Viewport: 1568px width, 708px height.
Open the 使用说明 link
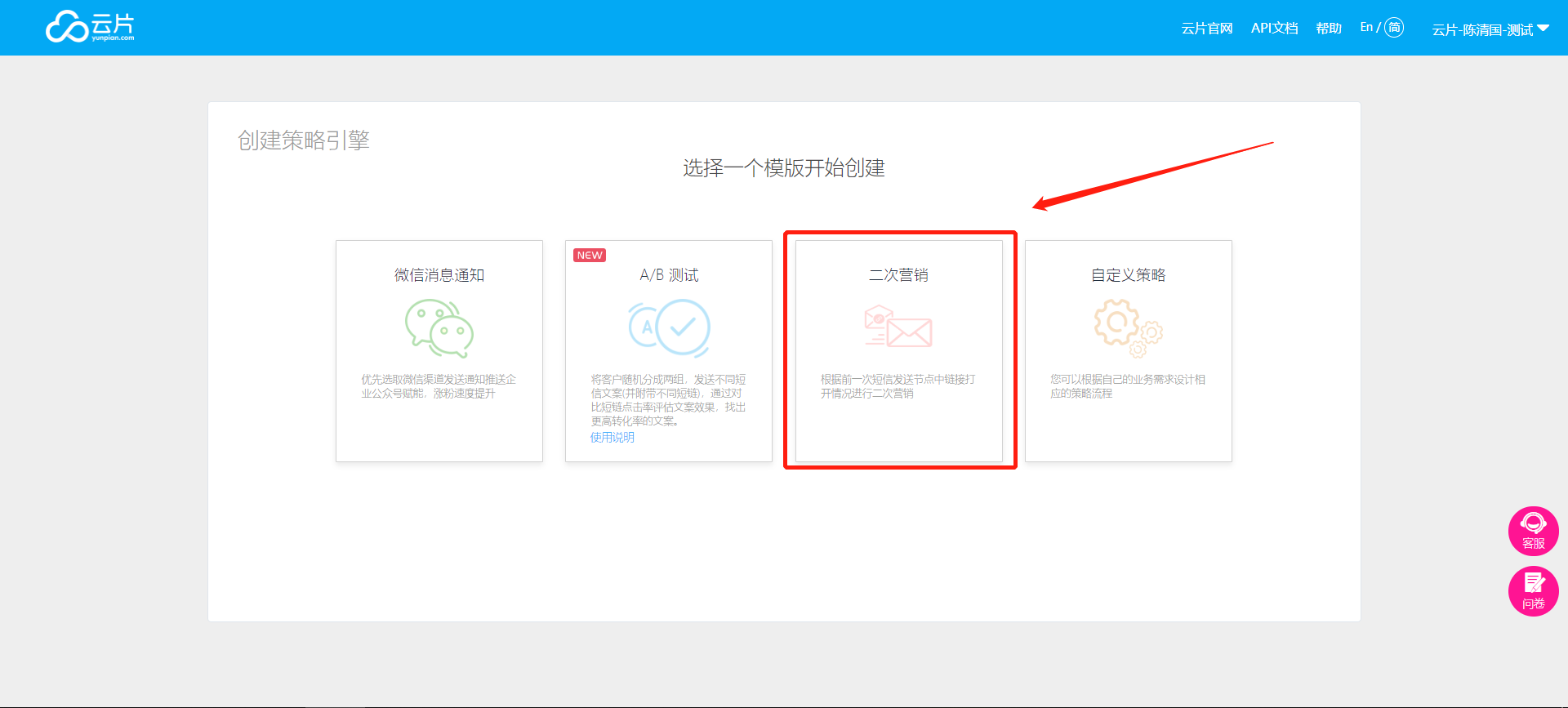(x=612, y=438)
